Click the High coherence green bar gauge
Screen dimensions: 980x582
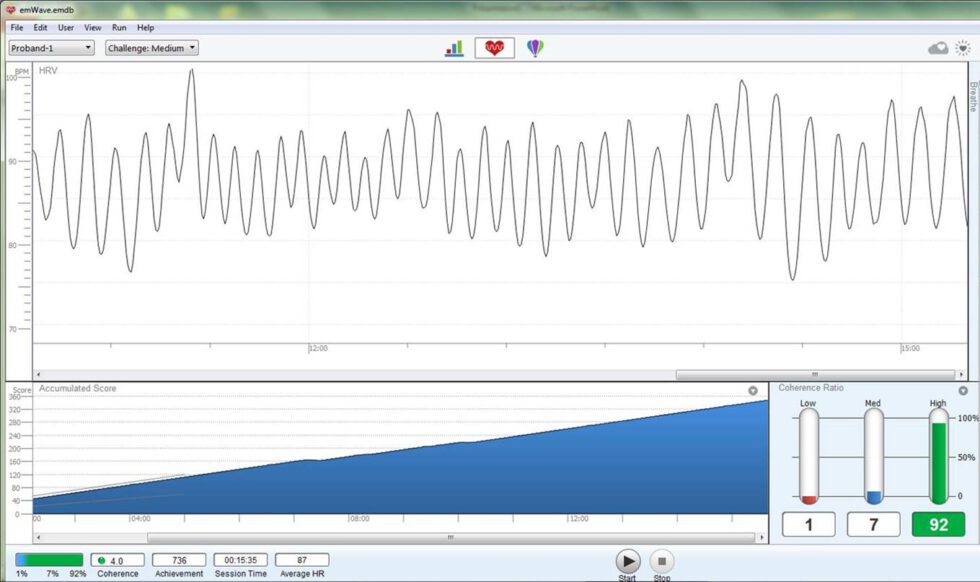pyautogui.click(x=938, y=460)
